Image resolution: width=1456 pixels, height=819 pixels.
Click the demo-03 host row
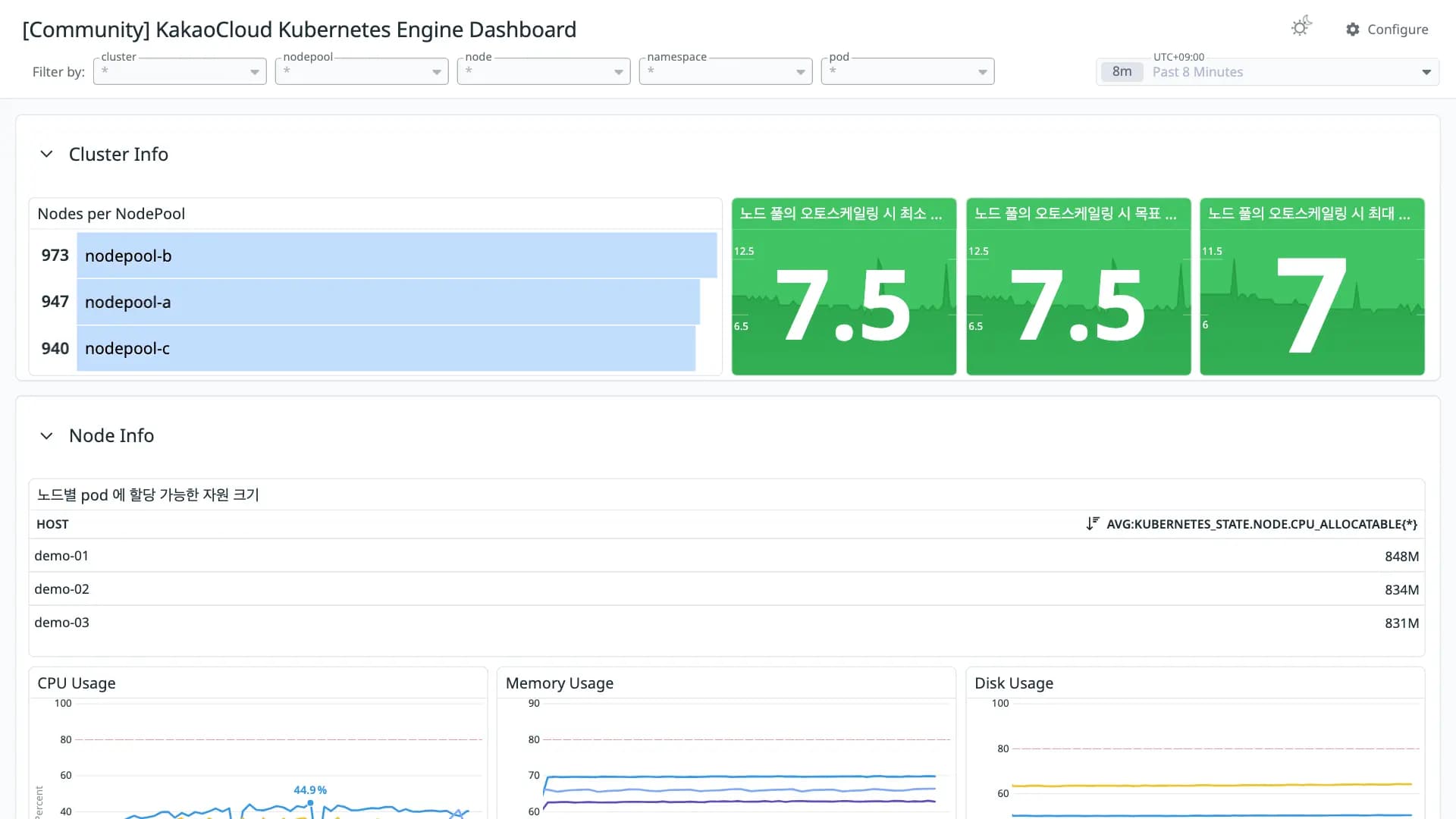coord(726,623)
